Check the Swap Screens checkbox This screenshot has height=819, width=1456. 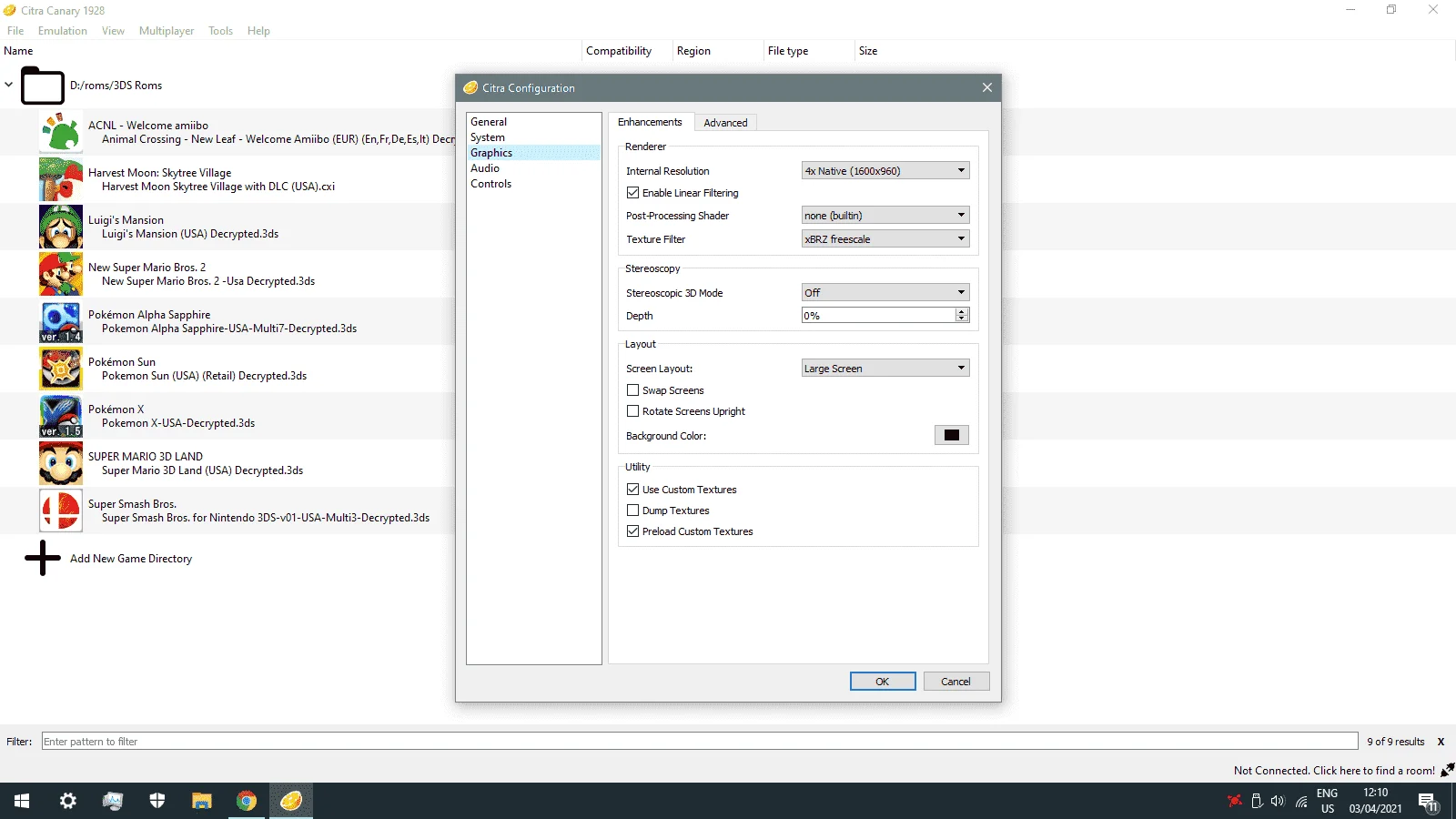pyautogui.click(x=632, y=389)
